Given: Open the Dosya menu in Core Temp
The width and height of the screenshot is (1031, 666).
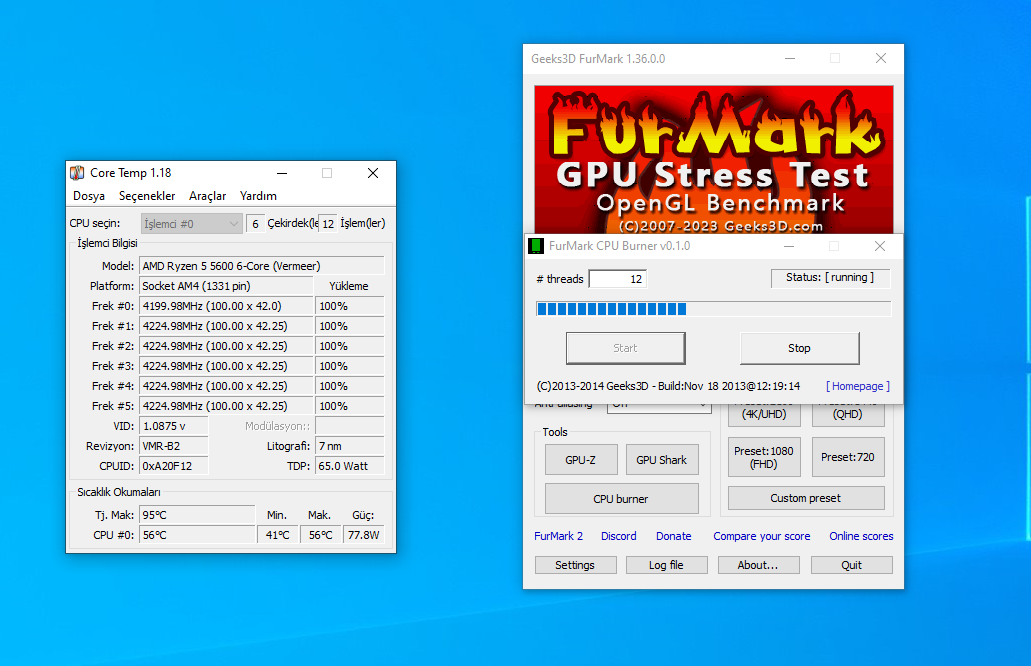Looking at the screenshot, I should (x=89, y=196).
